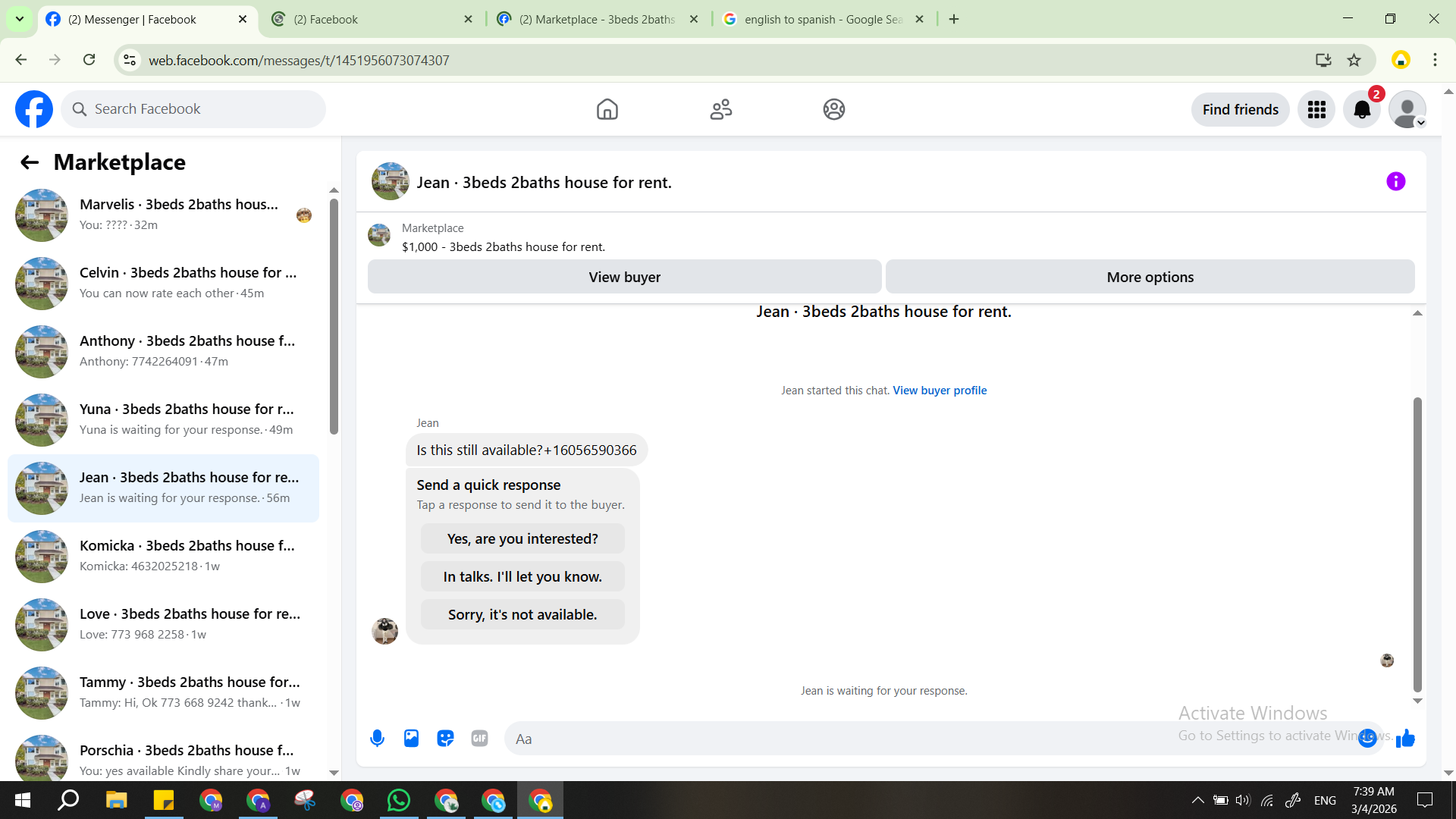
Task: Attach a photo using the image icon
Action: coord(411,738)
